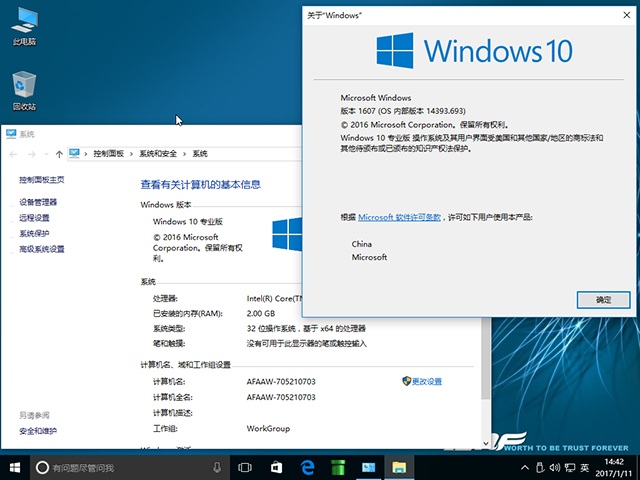Open Task View from the taskbar
Image resolution: width=640 pixels, height=480 pixels.
[245, 467]
